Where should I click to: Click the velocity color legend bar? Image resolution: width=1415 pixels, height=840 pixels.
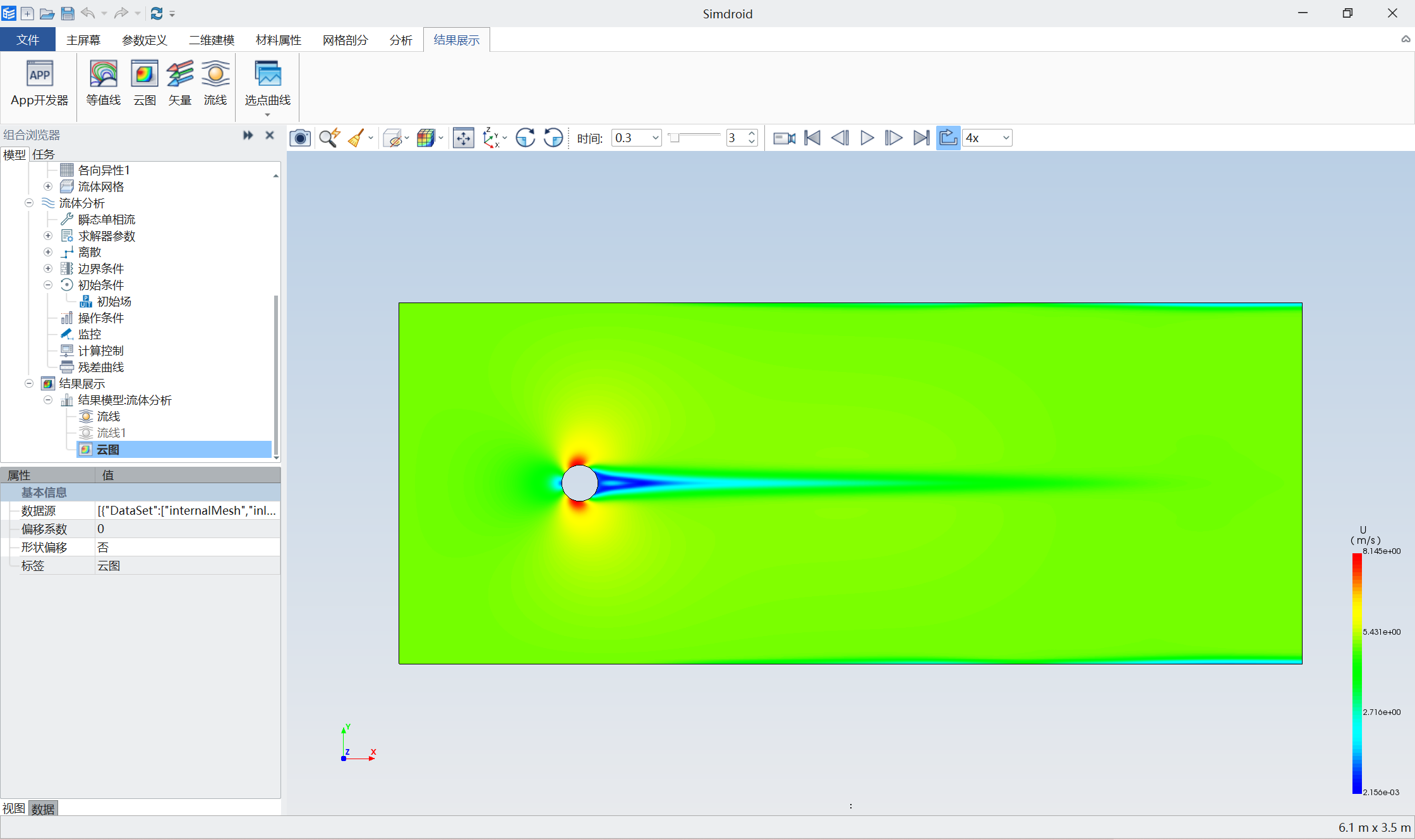pos(1357,673)
